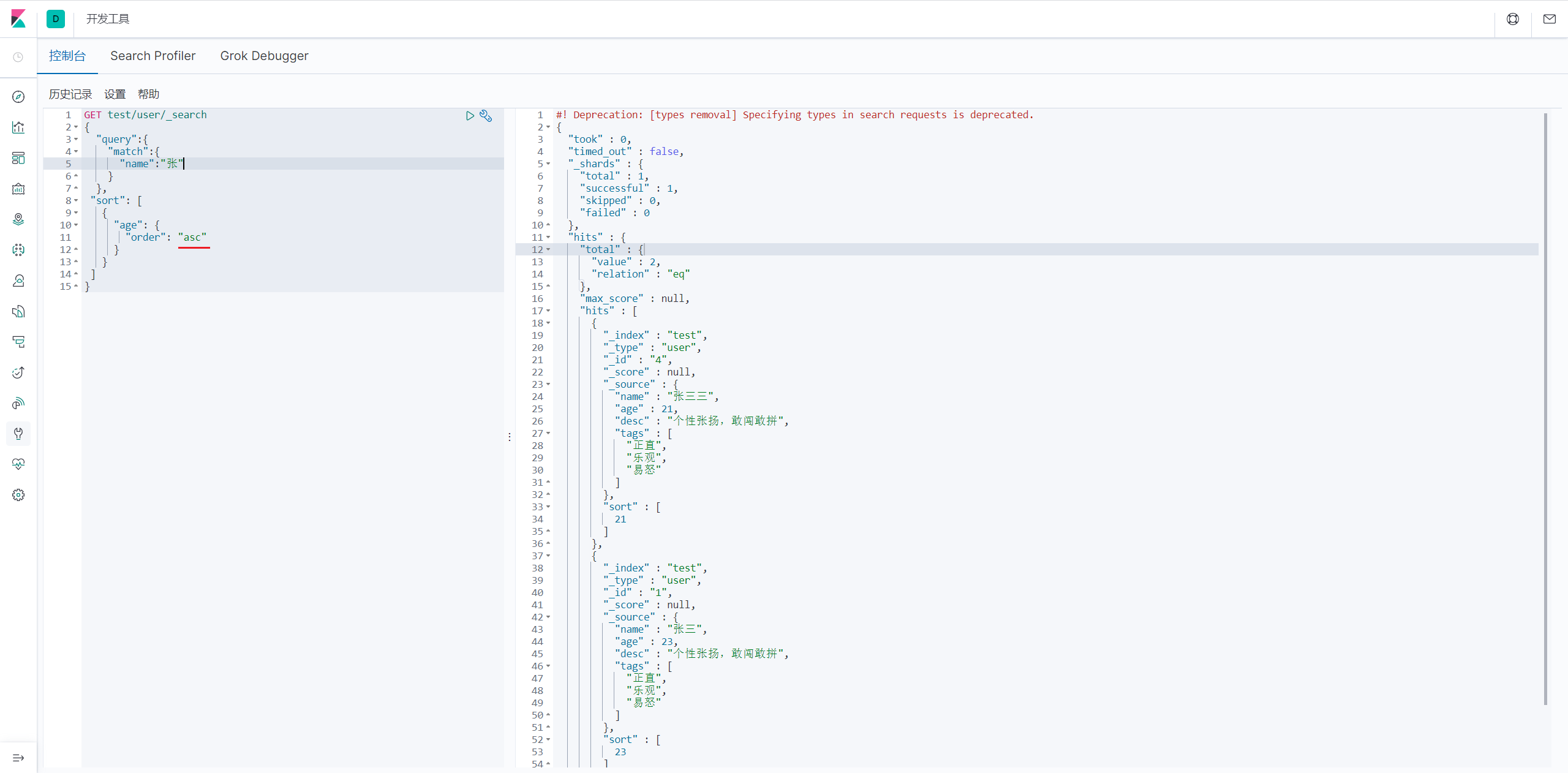Screen dimensions: 1568x773
Task: Fold the "_source" object on response line 23
Action: [548, 385]
